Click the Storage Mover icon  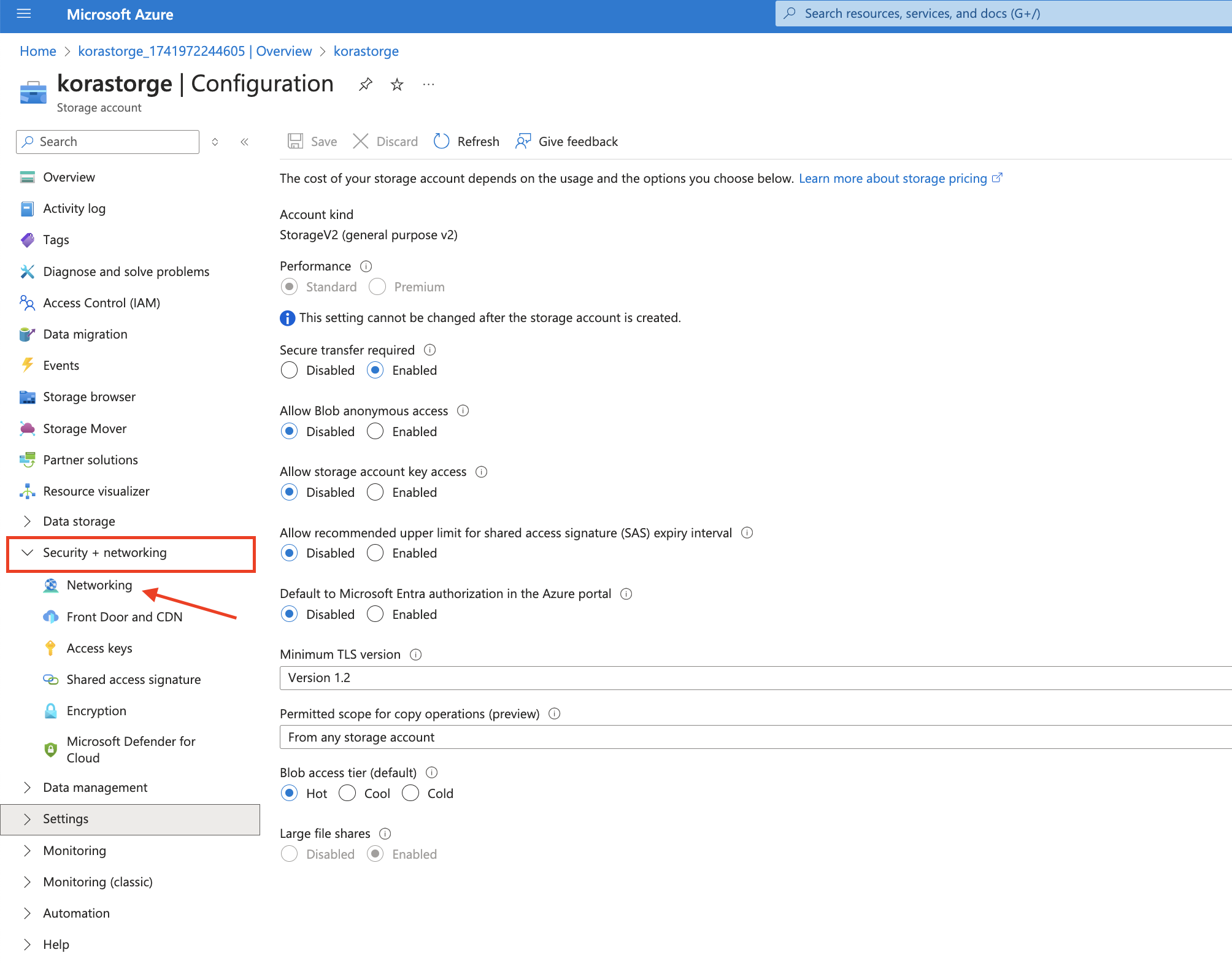pos(27,428)
